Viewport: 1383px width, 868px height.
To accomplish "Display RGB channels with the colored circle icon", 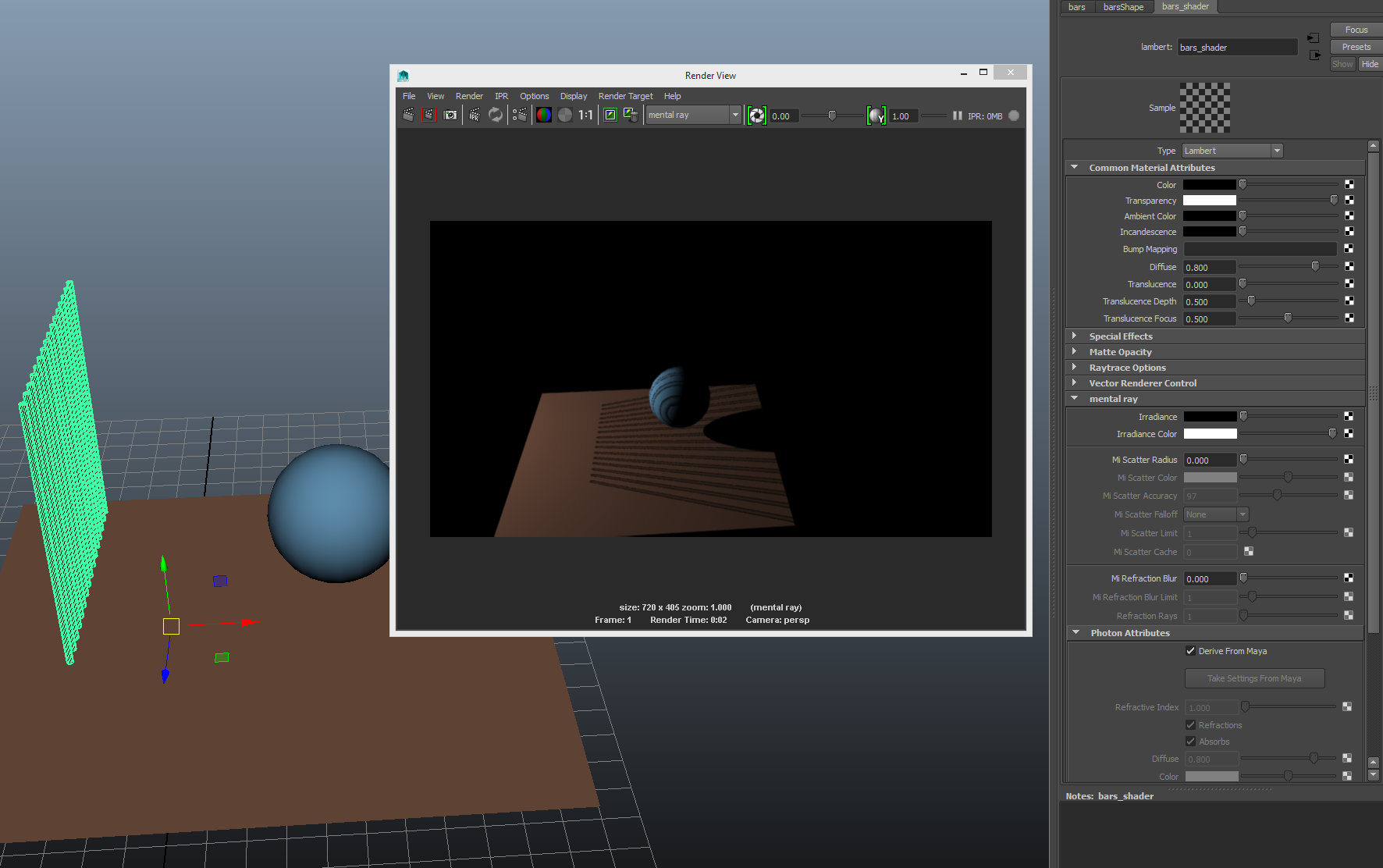I will 544,115.
